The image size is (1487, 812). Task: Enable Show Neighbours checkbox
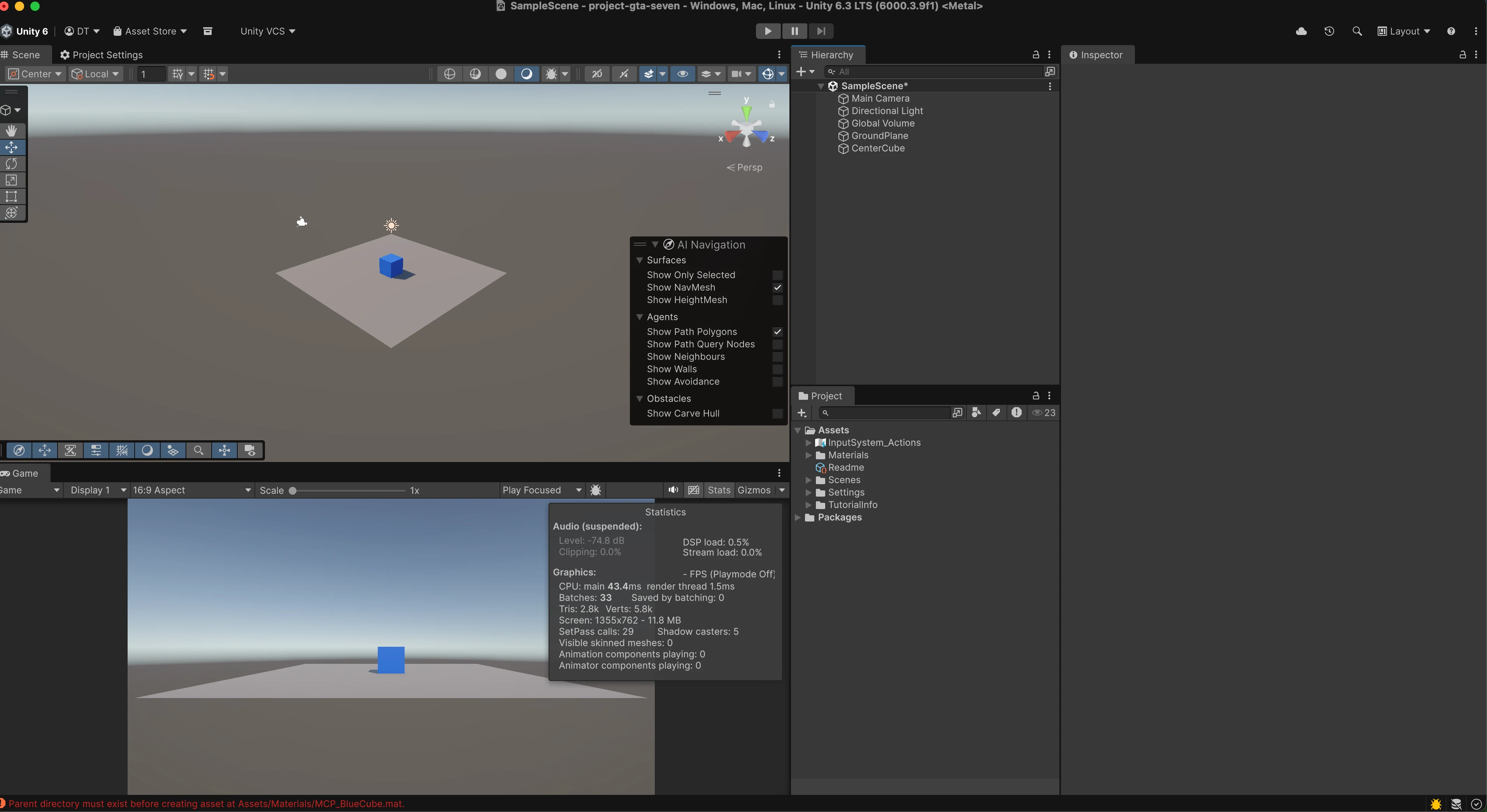(778, 357)
